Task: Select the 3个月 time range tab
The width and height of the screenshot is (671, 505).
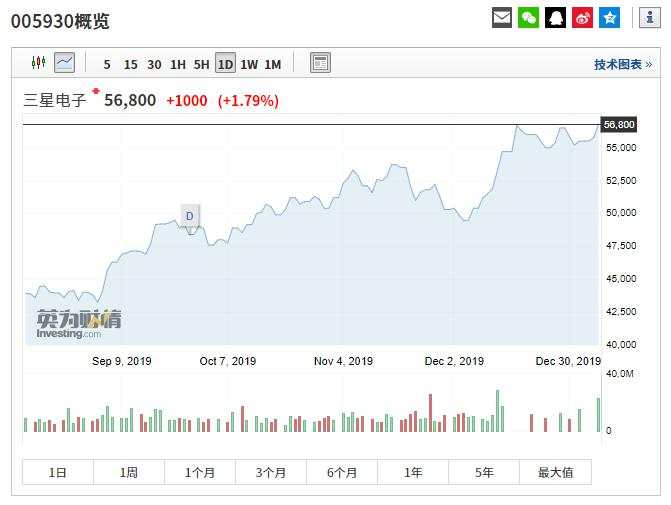Action: (x=271, y=472)
